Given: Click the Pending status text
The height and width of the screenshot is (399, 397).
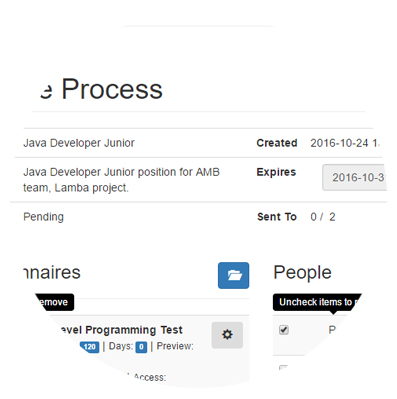Looking at the screenshot, I should pyautogui.click(x=43, y=217).
